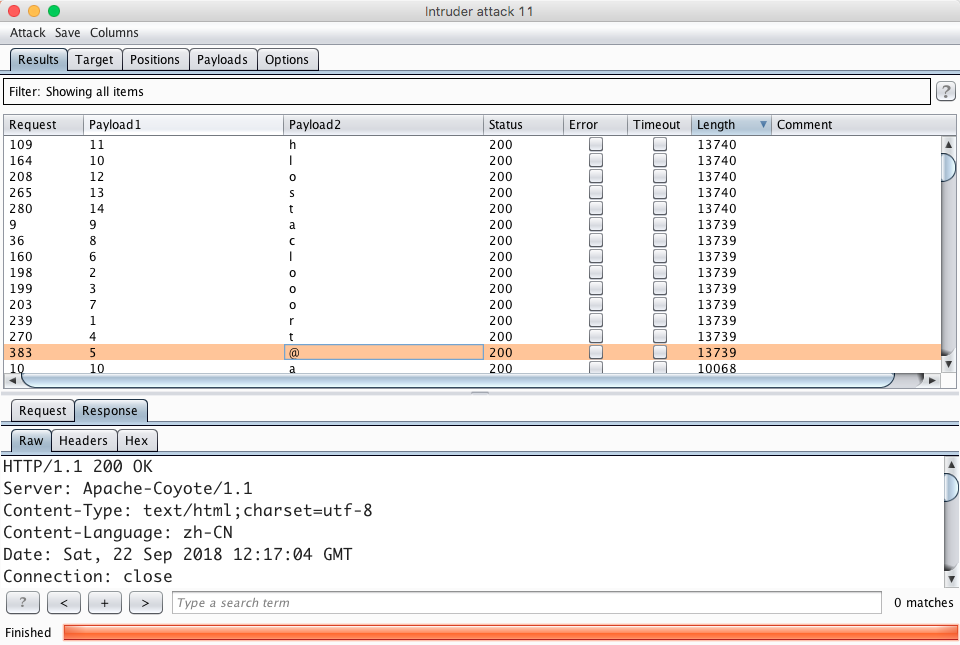This screenshot has width=960, height=645.
Task: Click horizontal scrollbar right arrow
Action: (932, 380)
